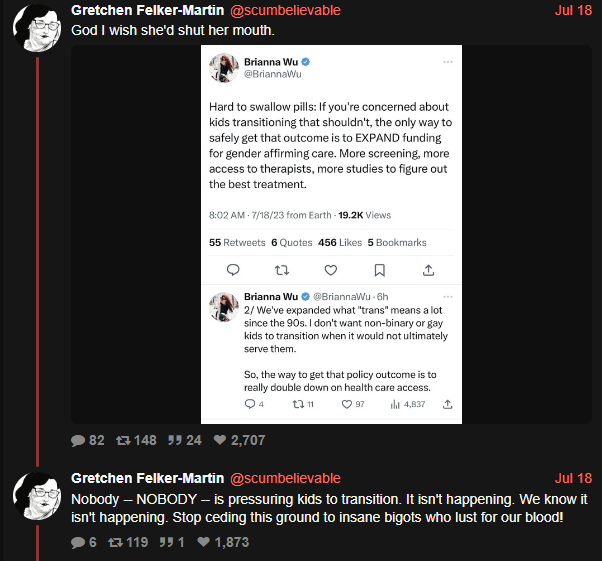Click quote icon showing 24
Image resolution: width=602 pixels, height=561 pixels.
(x=175, y=440)
